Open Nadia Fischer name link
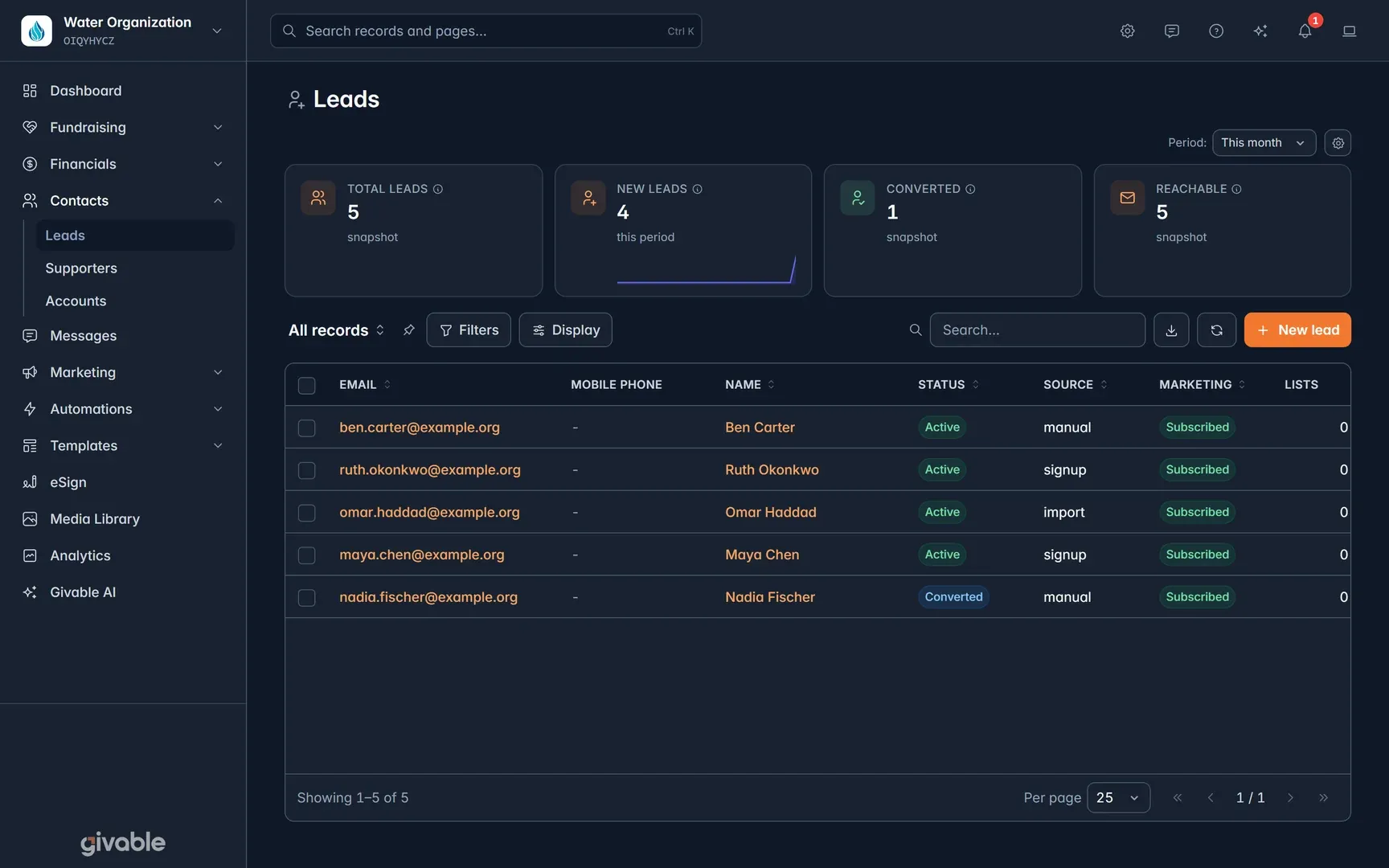 pos(770,596)
